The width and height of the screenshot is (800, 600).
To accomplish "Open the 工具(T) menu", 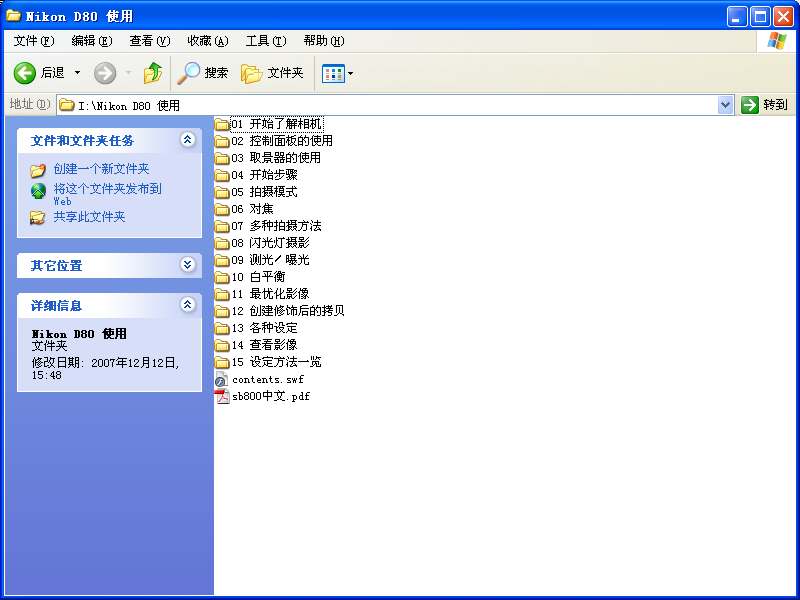I will point(266,41).
